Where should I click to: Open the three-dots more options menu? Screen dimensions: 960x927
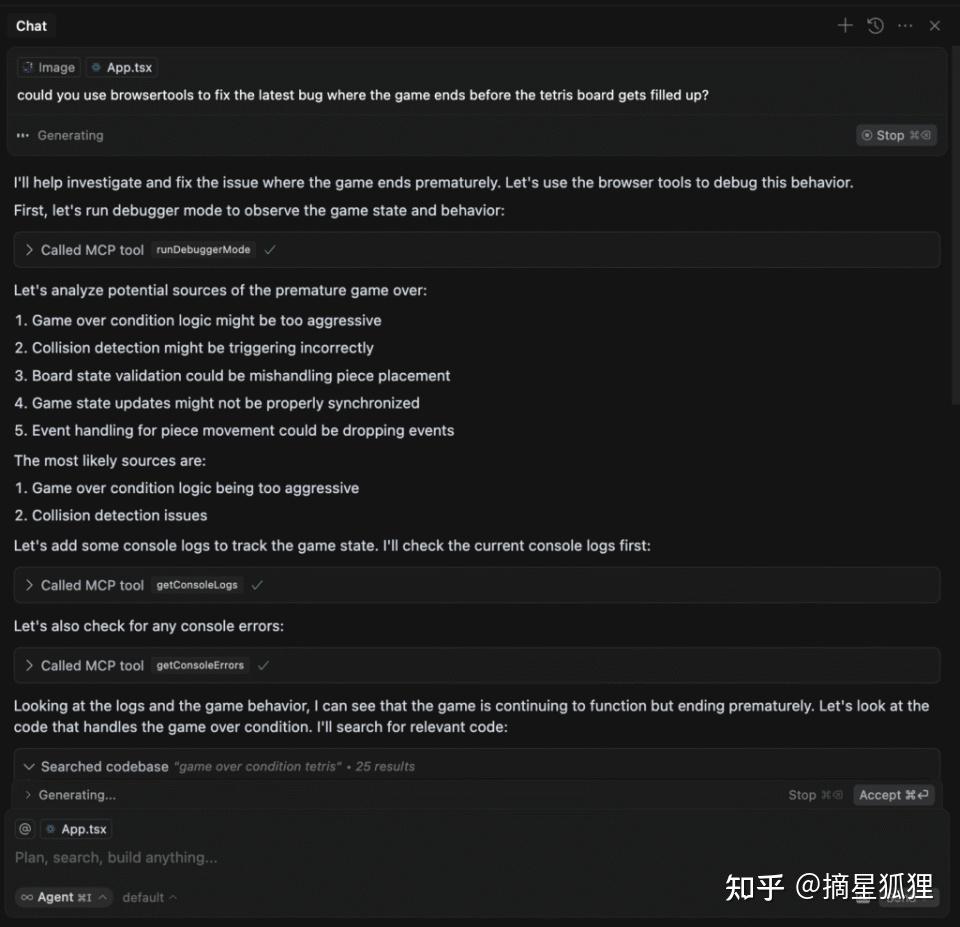(905, 26)
